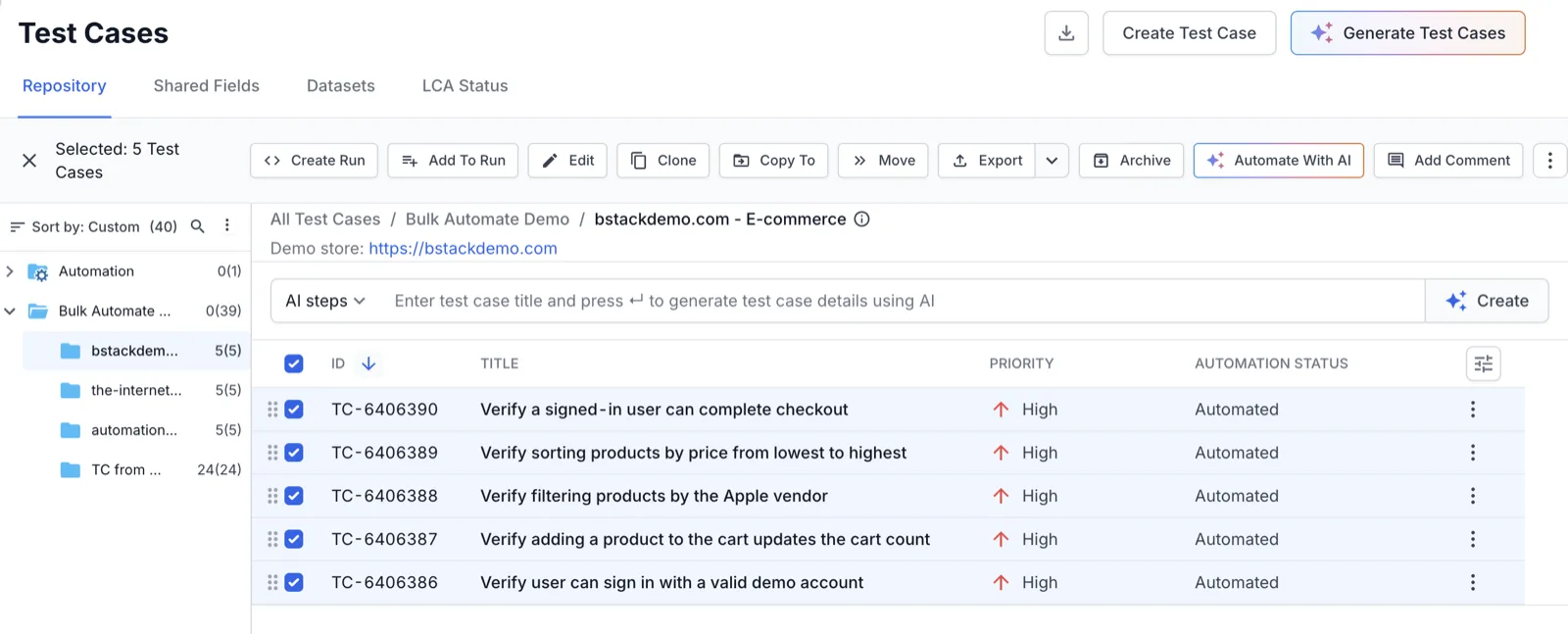Click the sort icon beside Sort by: Custom

[x=17, y=226]
